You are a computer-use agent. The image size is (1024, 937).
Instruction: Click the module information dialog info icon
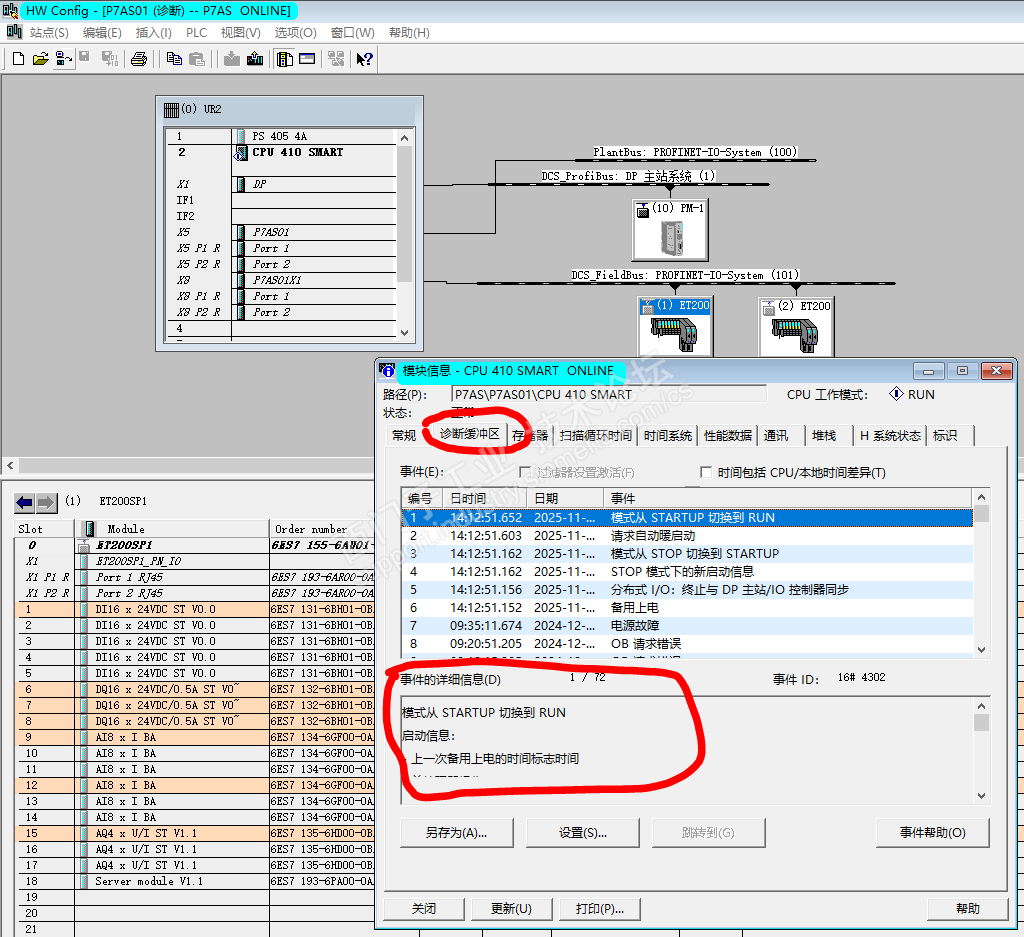388,371
